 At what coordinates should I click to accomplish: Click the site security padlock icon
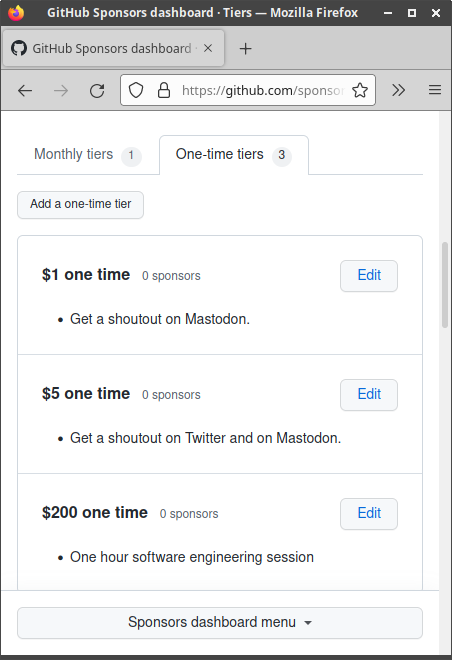point(164,90)
